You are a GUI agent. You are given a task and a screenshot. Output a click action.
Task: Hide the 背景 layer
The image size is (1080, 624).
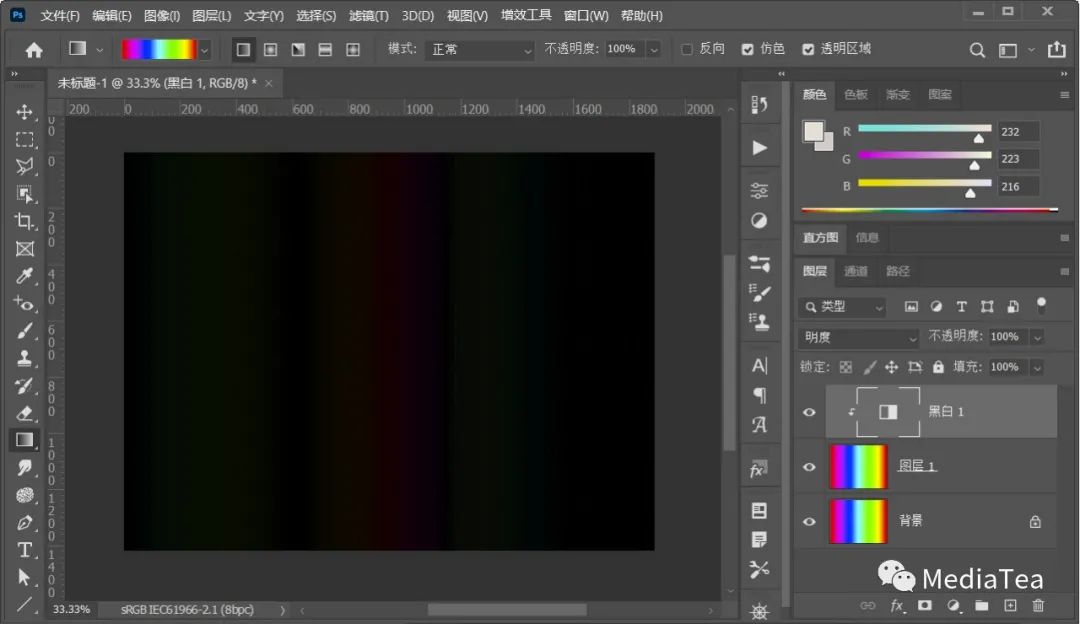pos(809,521)
